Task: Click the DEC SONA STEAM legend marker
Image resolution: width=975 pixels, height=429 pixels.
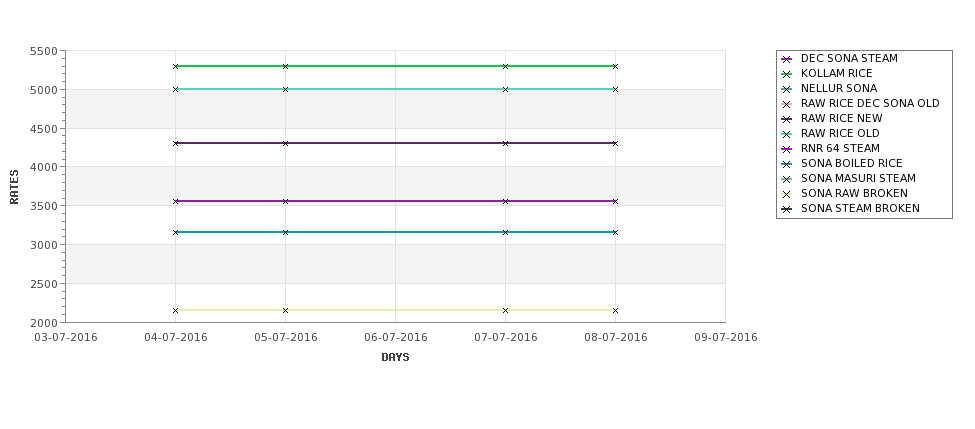Action: (787, 59)
